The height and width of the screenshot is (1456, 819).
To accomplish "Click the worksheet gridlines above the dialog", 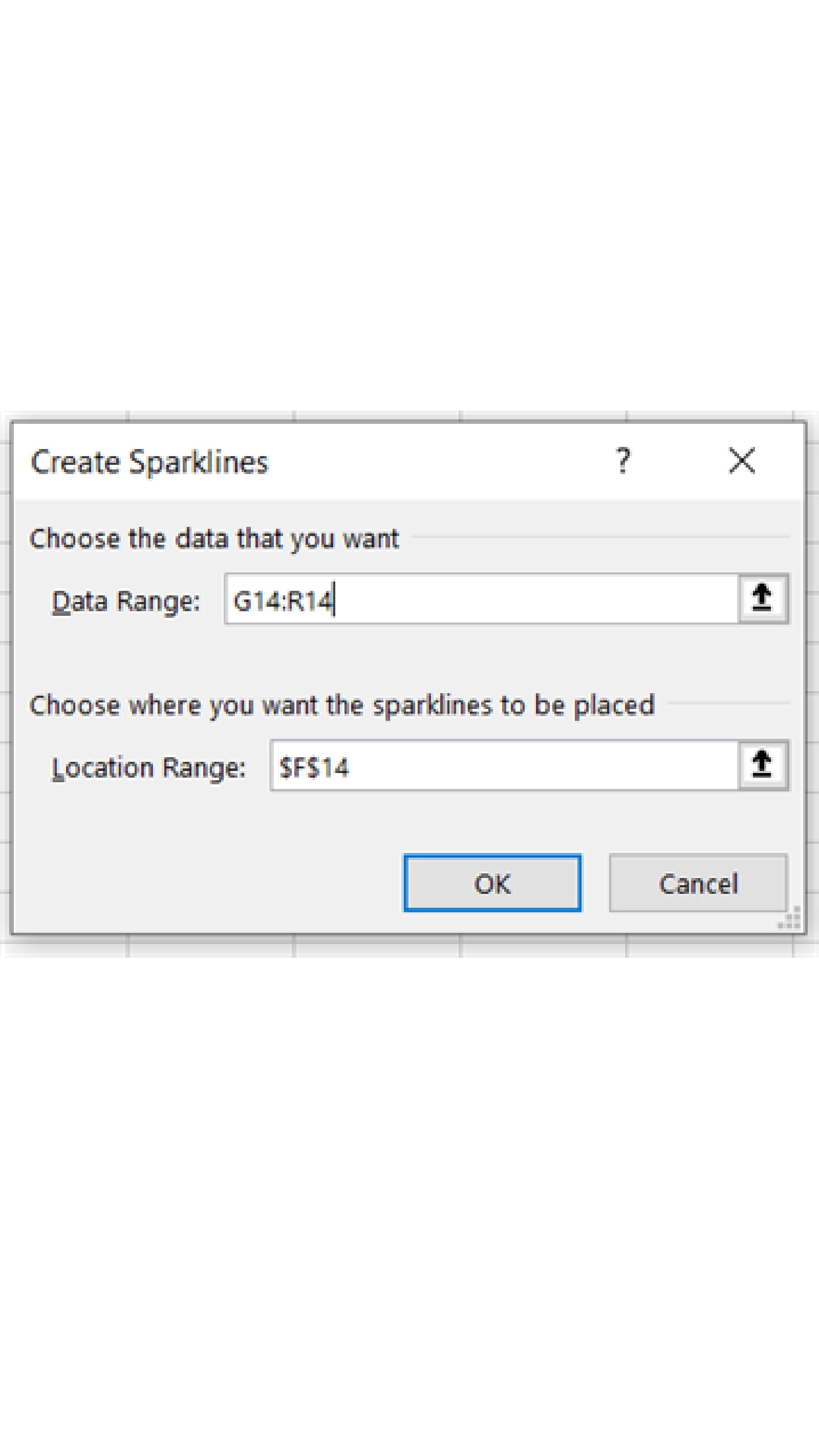I will (x=379, y=415).
